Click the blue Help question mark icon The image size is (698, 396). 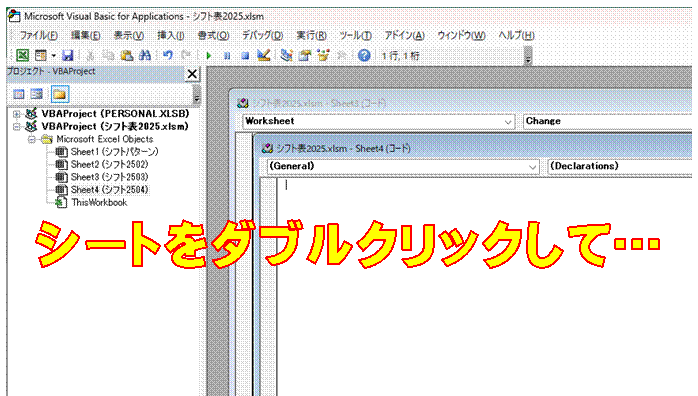(364, 56)
